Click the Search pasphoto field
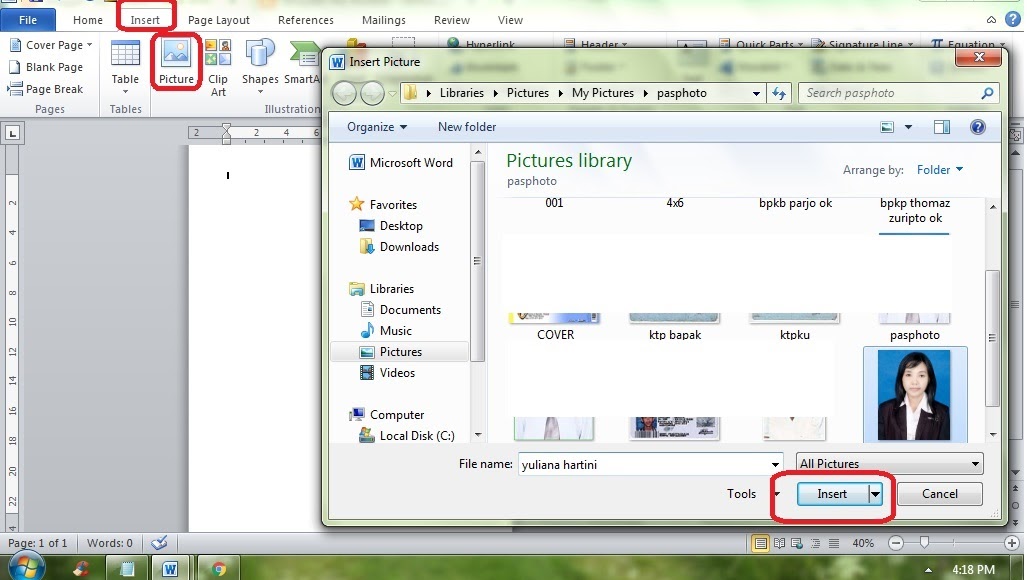 (889, 93)
